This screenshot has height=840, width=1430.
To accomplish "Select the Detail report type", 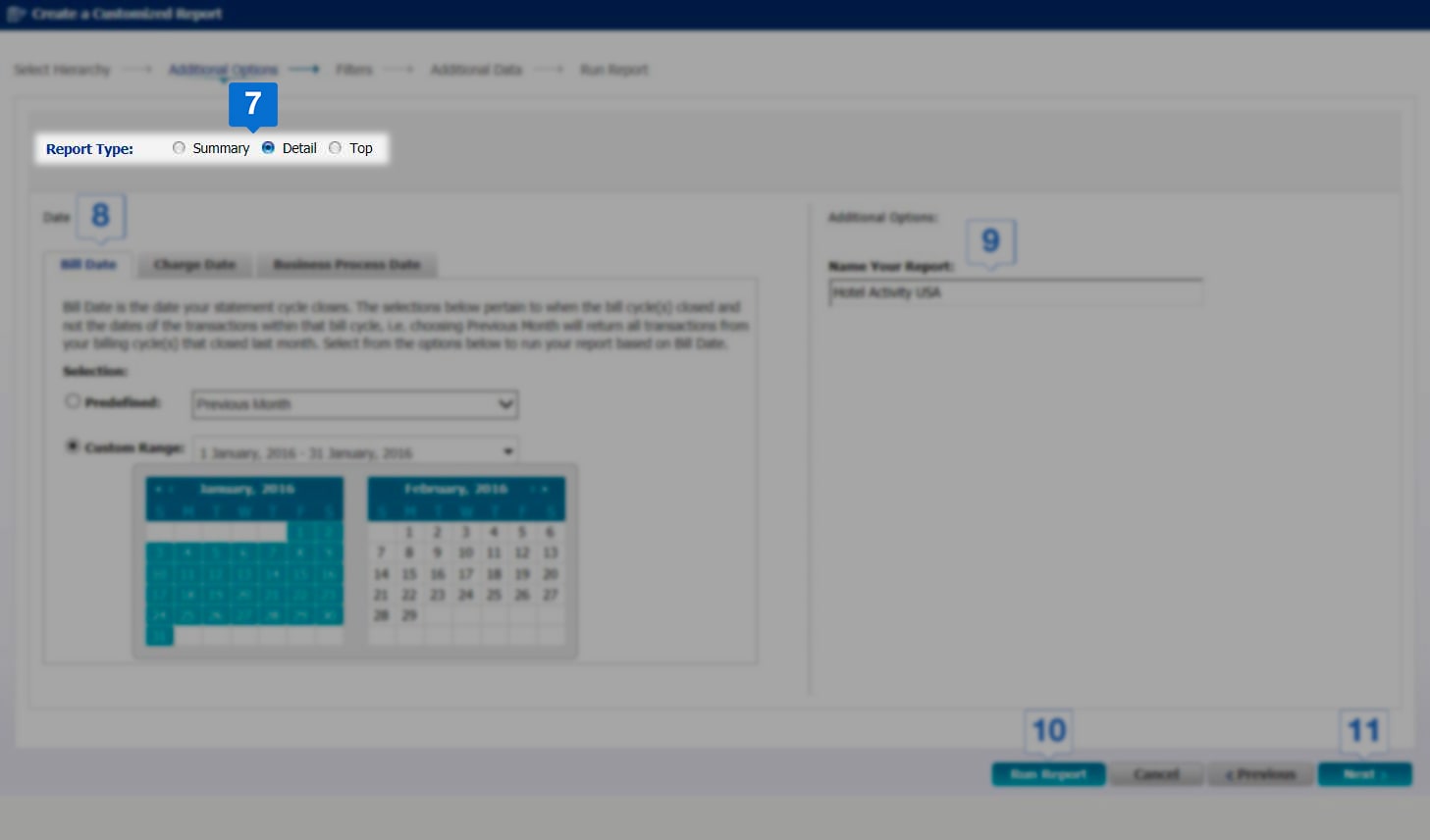I will click(268, 148).
